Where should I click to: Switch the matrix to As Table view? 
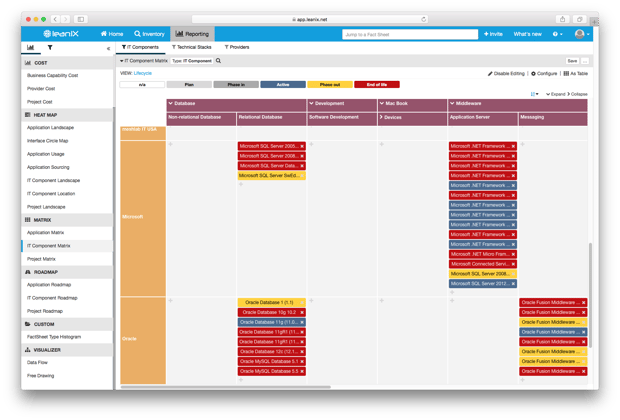click(x=575, y=74)
